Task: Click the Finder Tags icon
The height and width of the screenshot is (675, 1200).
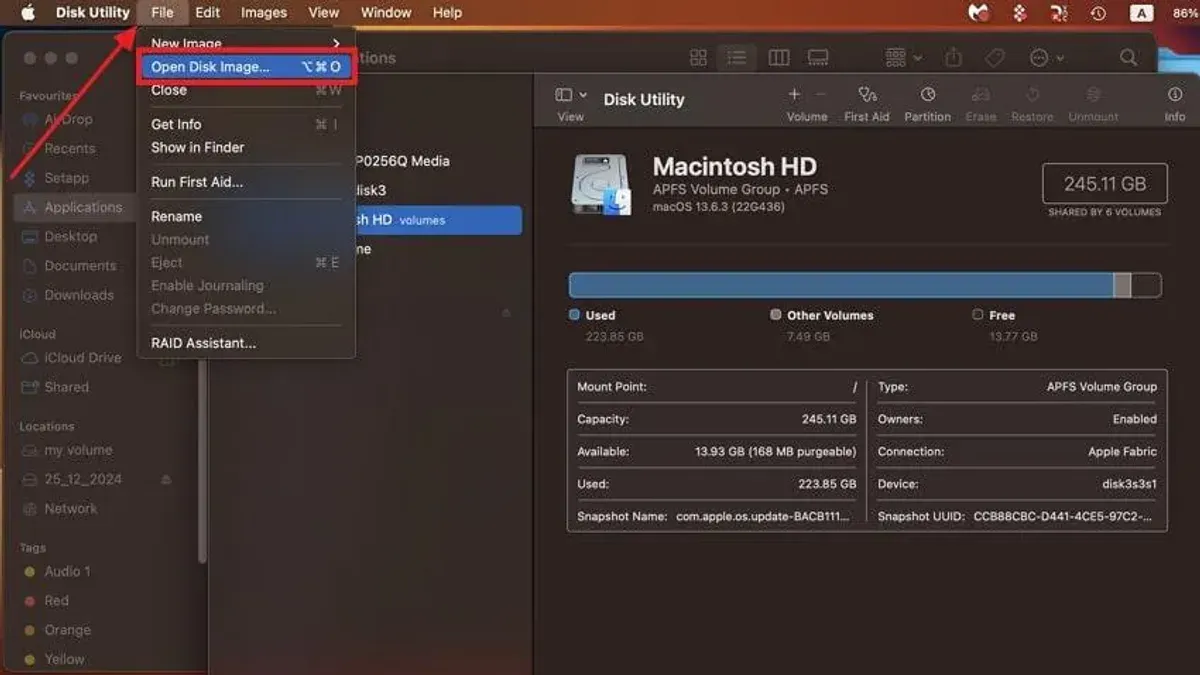Action: click(x=995, y=58)
